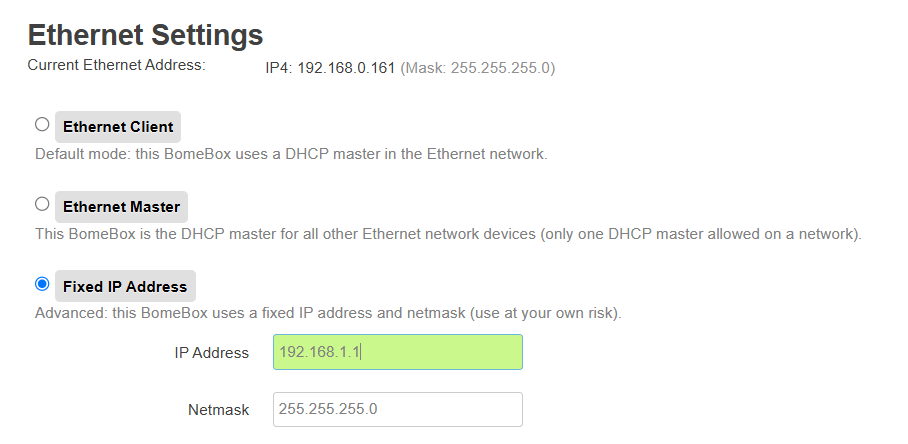Click the "IP4:" prefix text
Viewport: 908px width, 444px height.
click(x=279, y=68)
